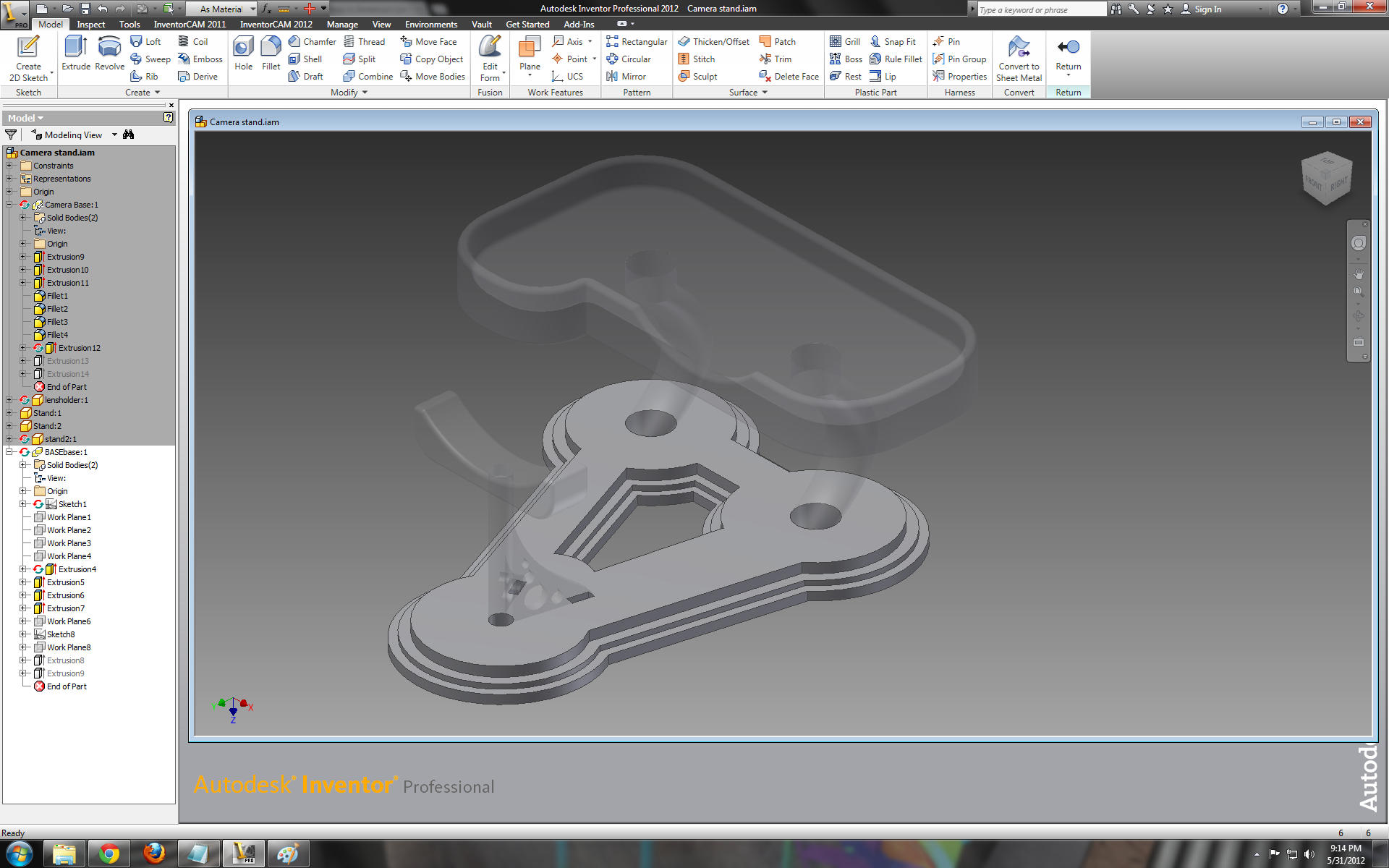The image size is (1389, 868).
Task: Select Work Plane6 in browser tree
Action: click(69, 621)
